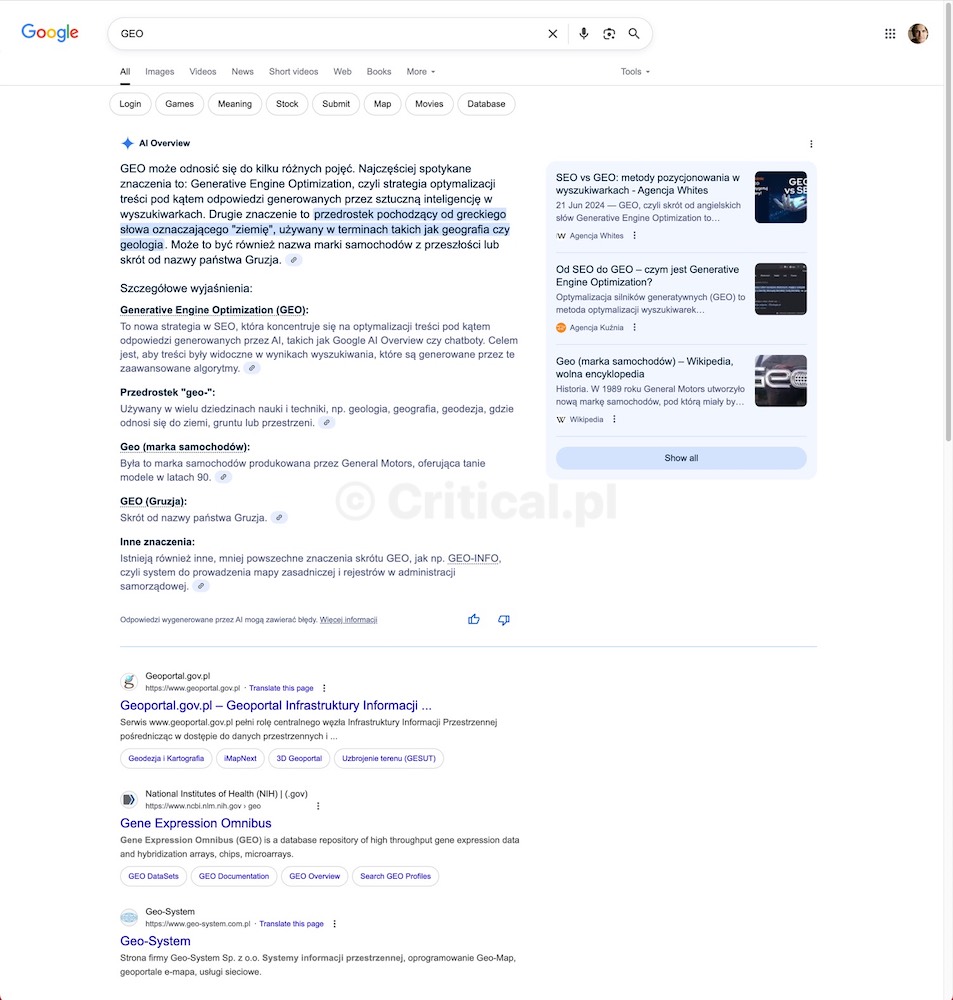
Task: Click source link icon after 'modele w latach 90.'
Action: [223, 477]
